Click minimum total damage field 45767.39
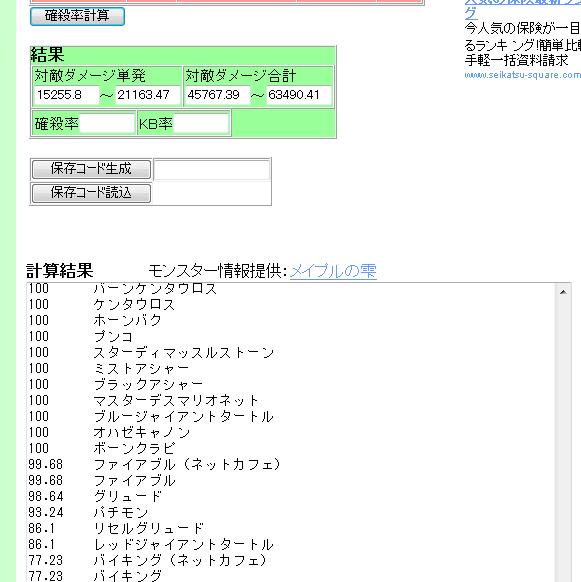This screenshot has height=582, width=581. click(x=218, y=95)
